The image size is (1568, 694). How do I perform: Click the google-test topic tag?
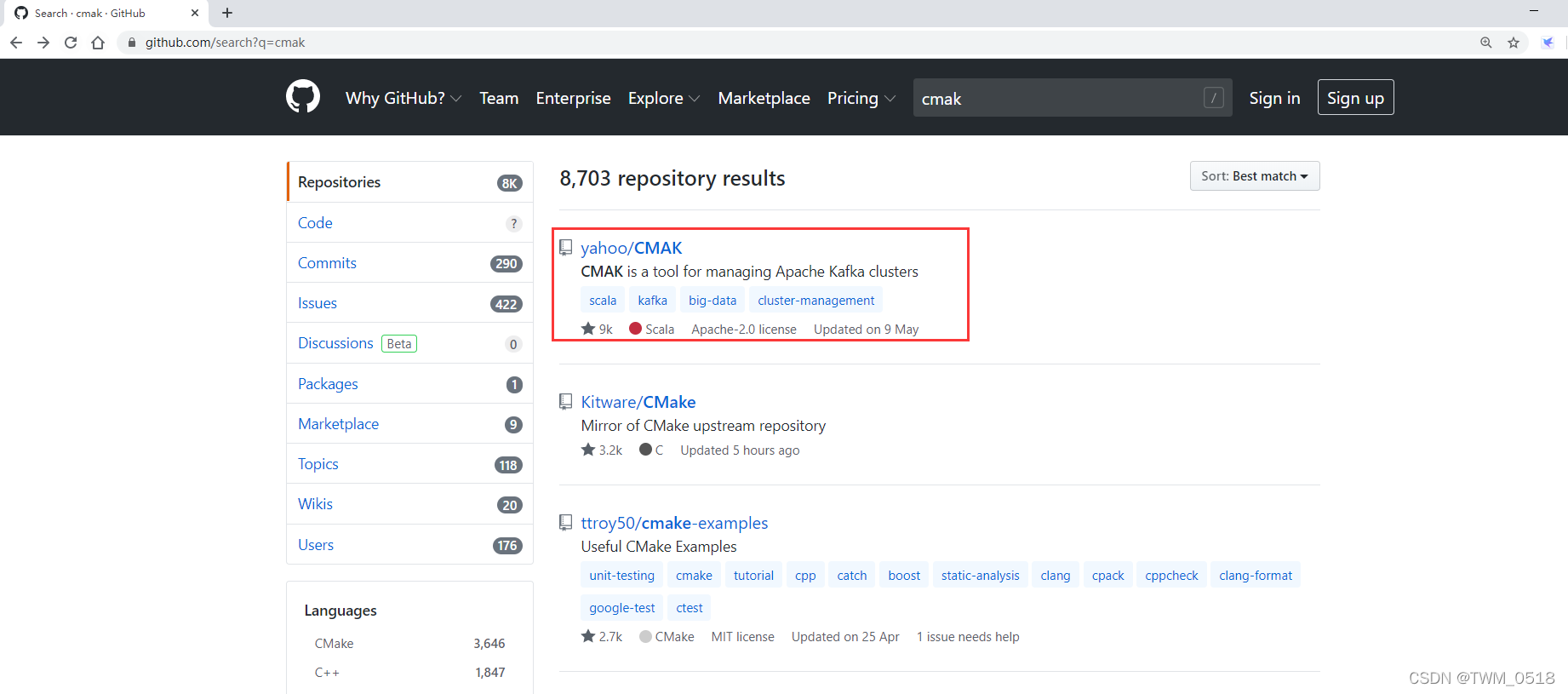coord(622,608)
